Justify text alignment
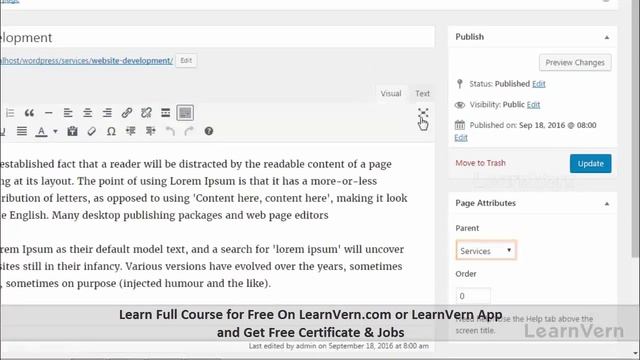The image size is (640, 360). click(x=22, y=131)
